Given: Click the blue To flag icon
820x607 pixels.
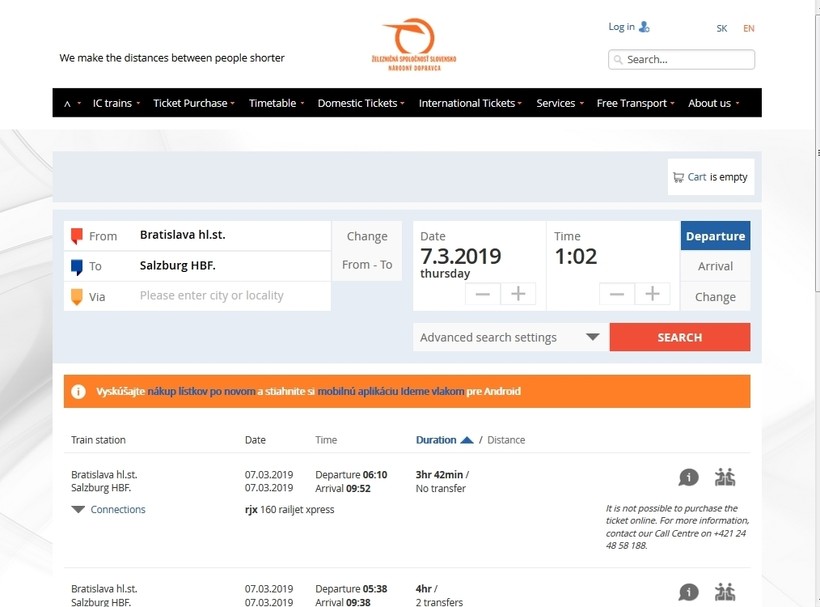Looking at the screenshot, I should coord(77,267).
